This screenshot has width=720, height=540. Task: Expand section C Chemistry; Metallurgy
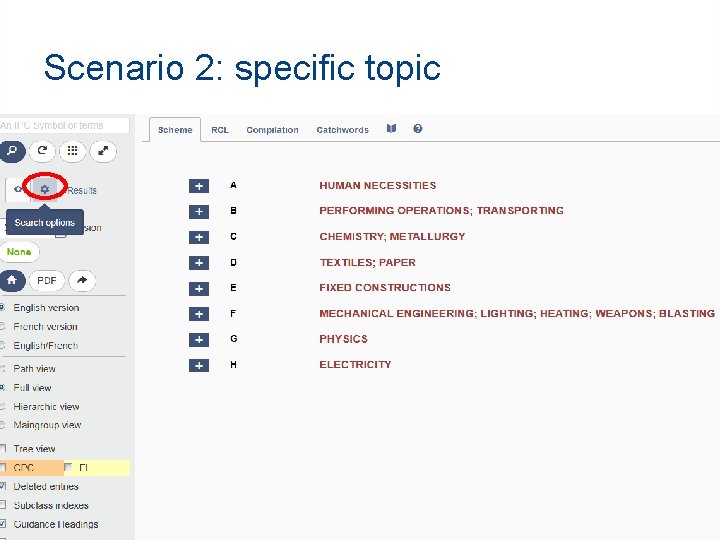click(x=199, y=237)
